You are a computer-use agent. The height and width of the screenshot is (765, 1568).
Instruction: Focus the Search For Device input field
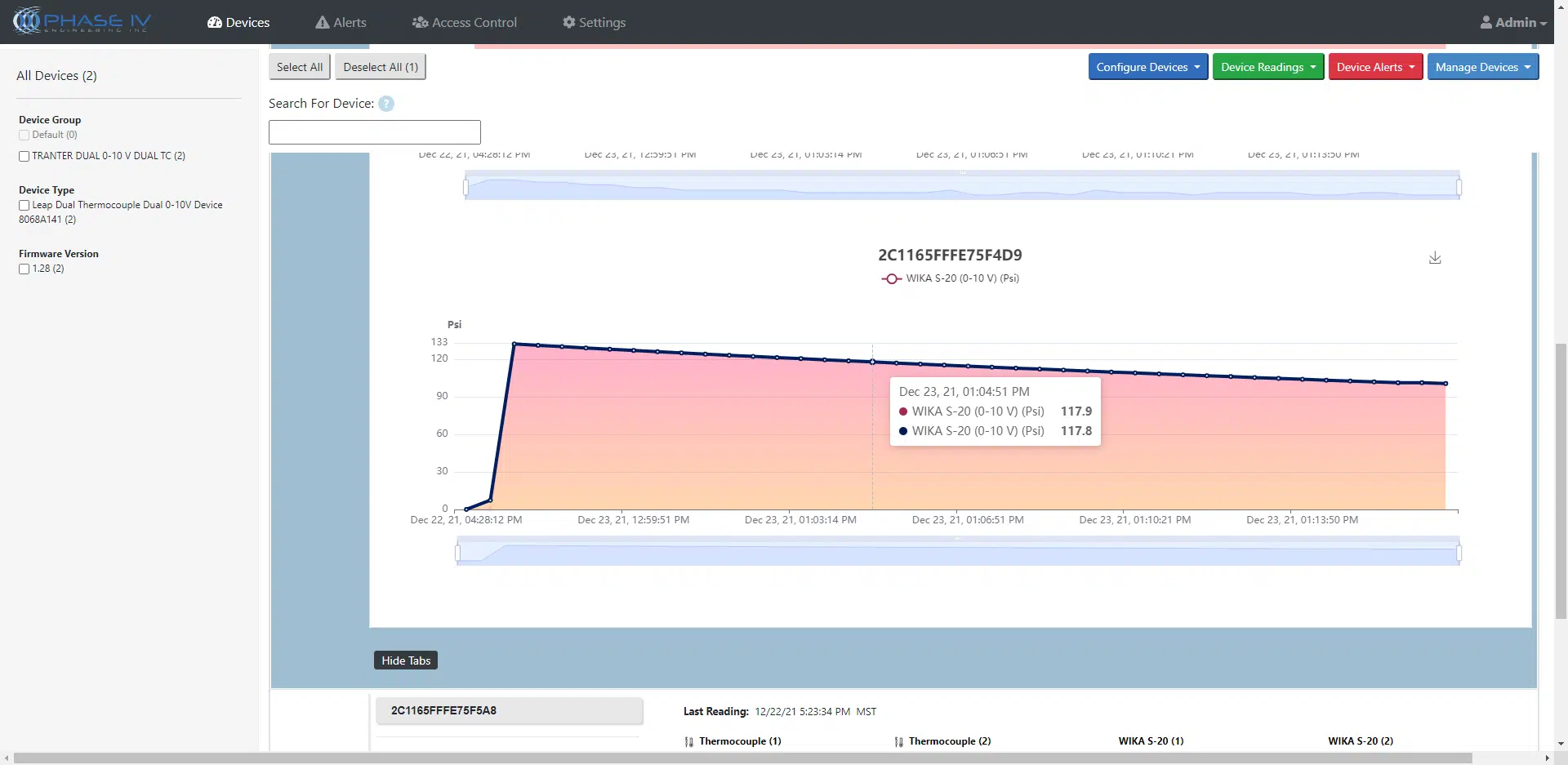375,132
